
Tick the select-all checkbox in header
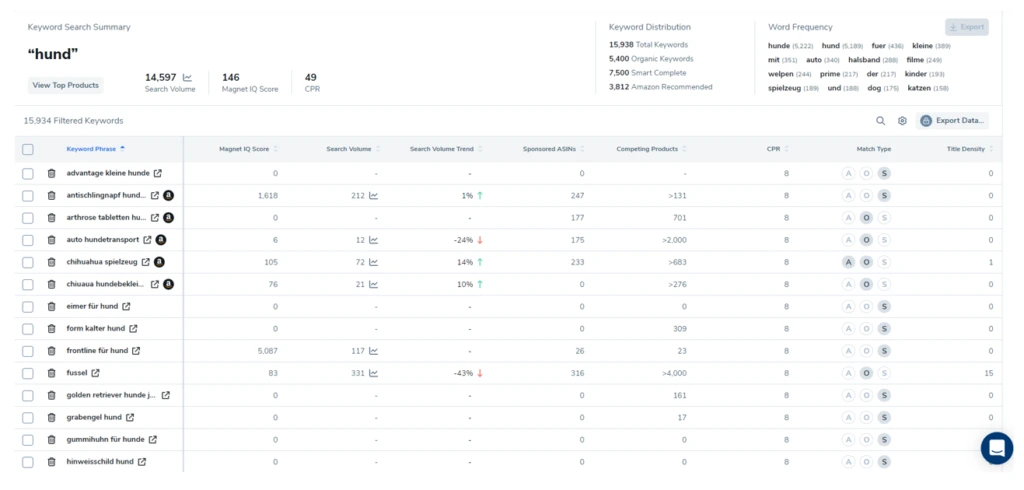(x=28, y=149)
